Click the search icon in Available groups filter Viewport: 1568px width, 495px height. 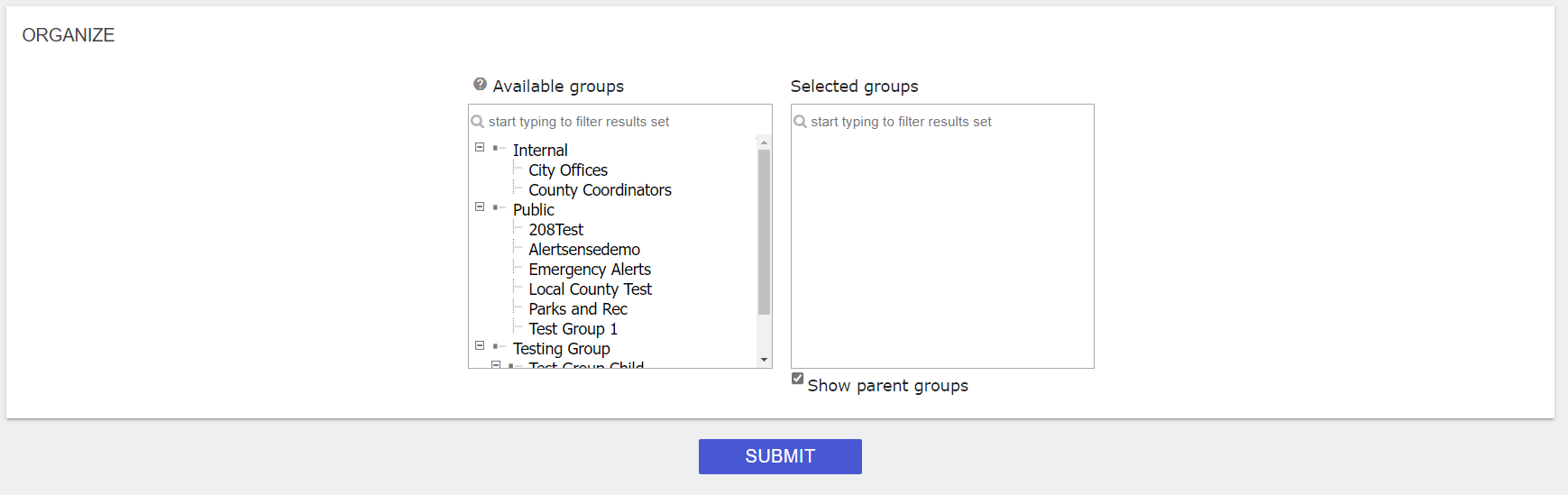click(x=478, y=121)
